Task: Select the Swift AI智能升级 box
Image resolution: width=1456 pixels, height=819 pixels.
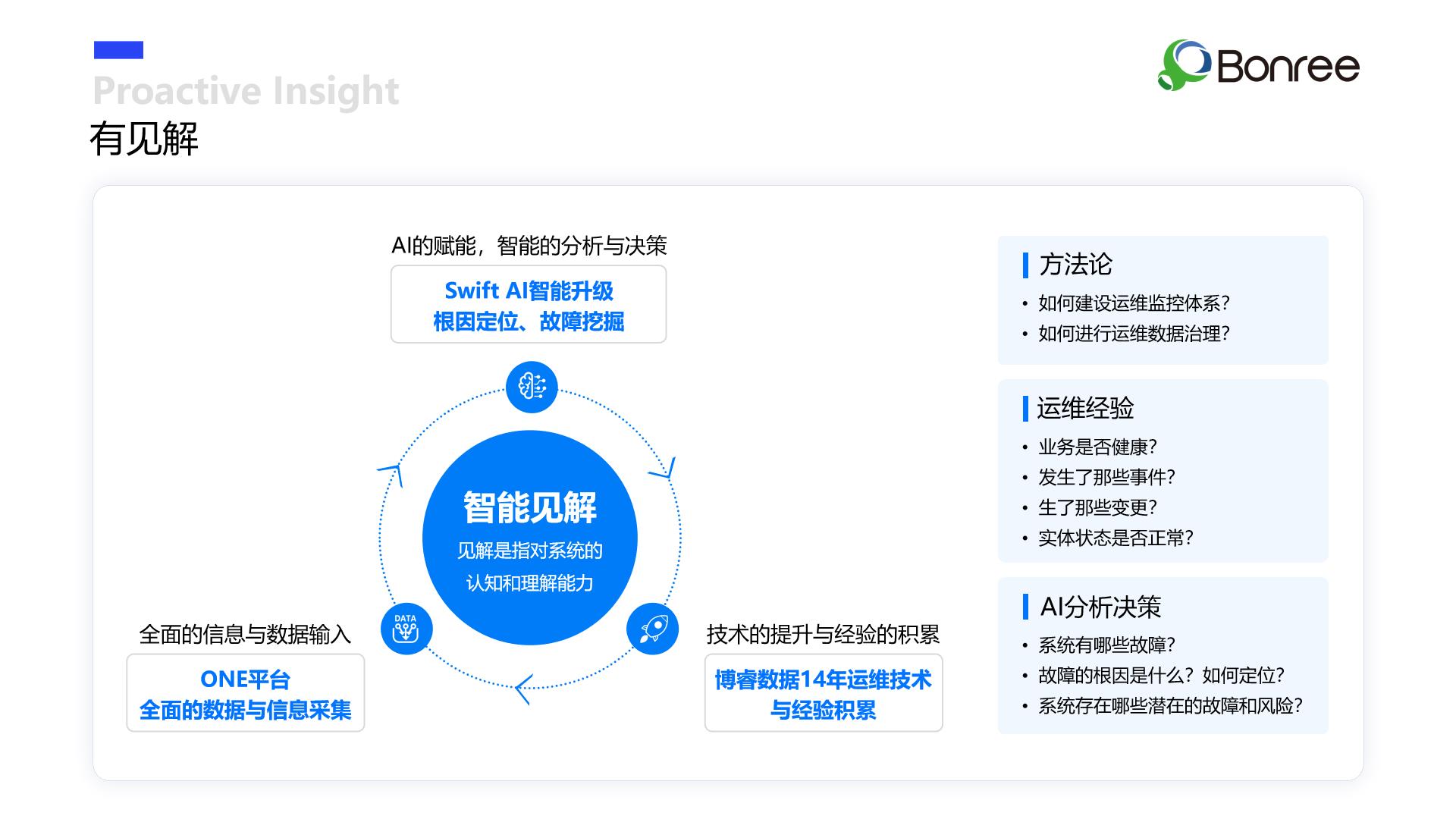Action: (x=529, y=305)
